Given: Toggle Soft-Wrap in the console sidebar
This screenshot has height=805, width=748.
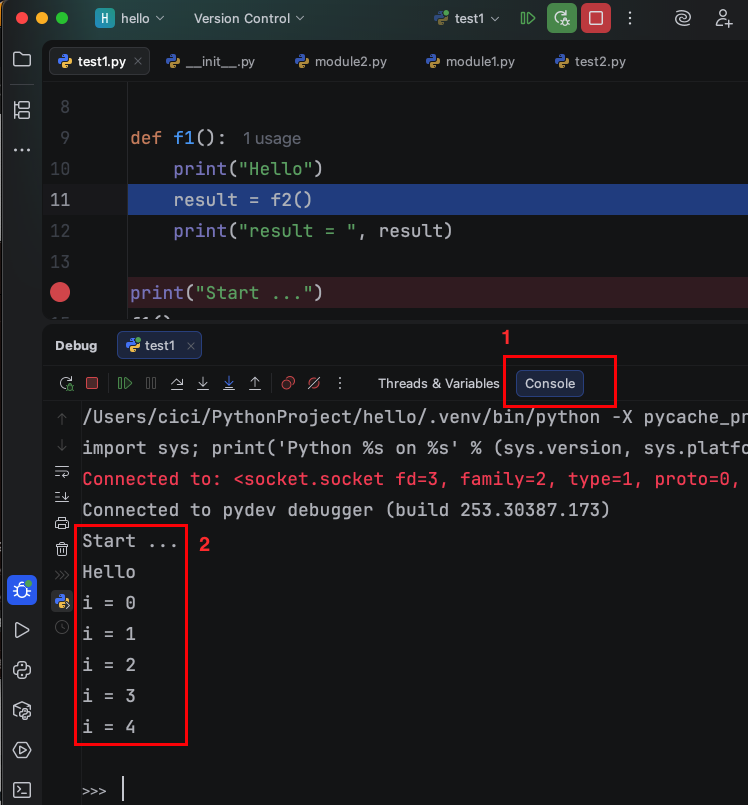Looking at the screenshot, I should [x=62, y=471].
